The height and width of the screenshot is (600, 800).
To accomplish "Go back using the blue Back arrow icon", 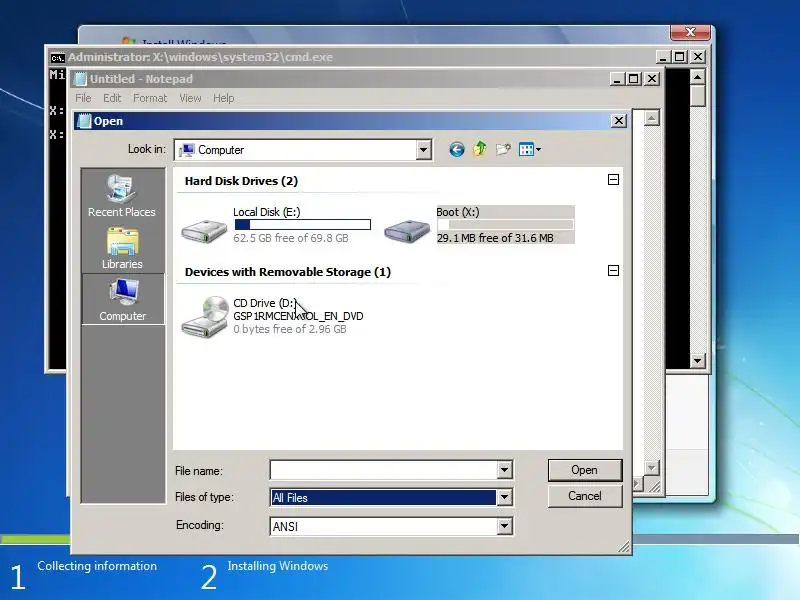I will click(457, 149).
